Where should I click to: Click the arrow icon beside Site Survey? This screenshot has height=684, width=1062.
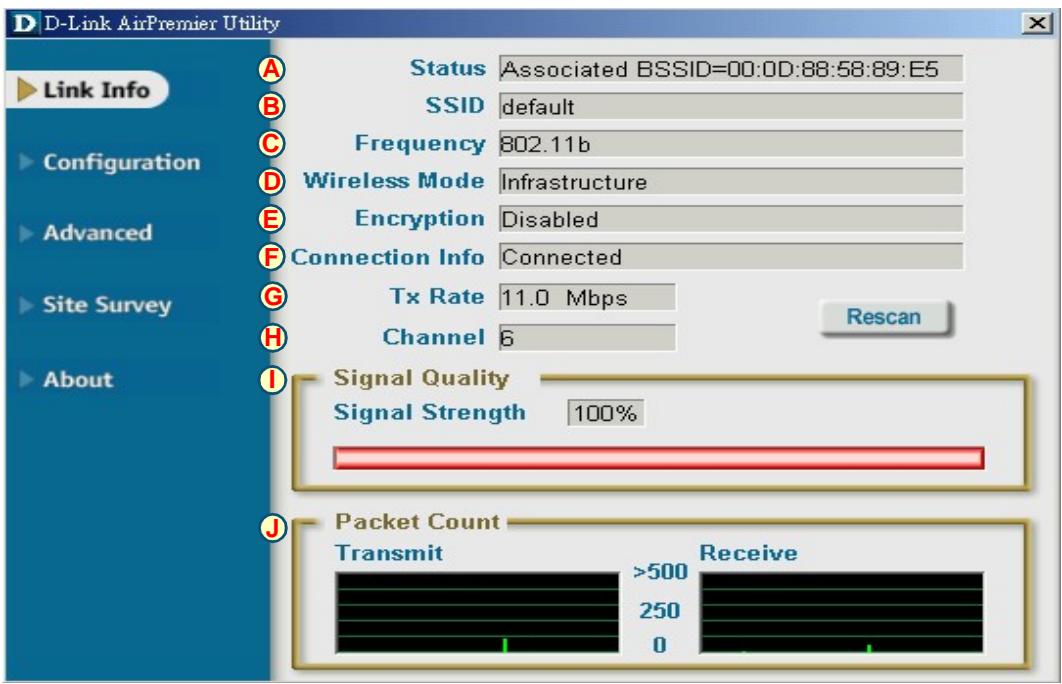[26, 305]
